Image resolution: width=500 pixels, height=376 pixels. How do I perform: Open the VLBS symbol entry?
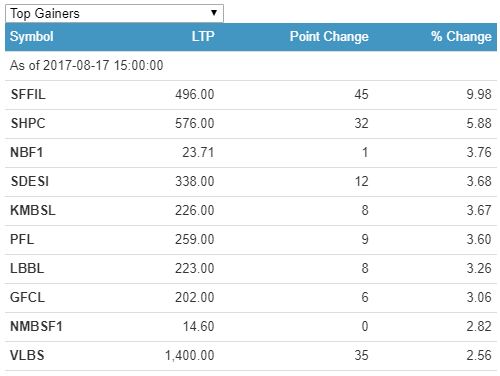[27, 356]
